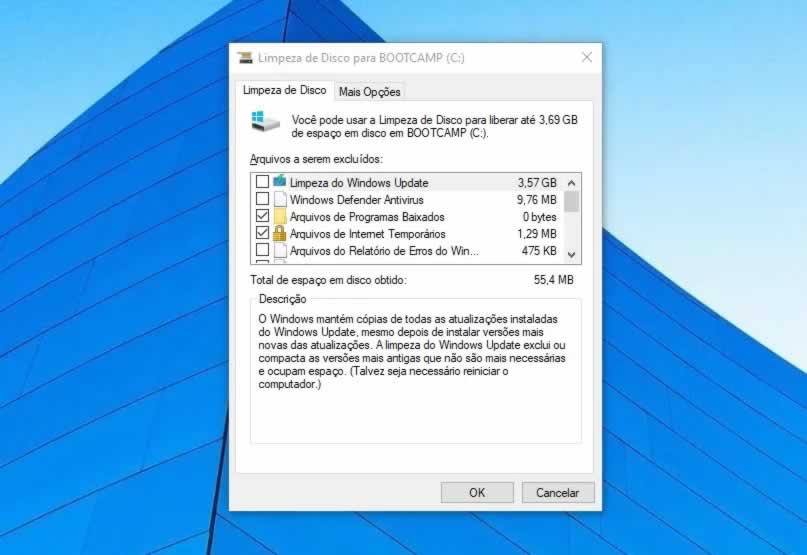Check Arquivos do Relatório de Erros box

262,250
